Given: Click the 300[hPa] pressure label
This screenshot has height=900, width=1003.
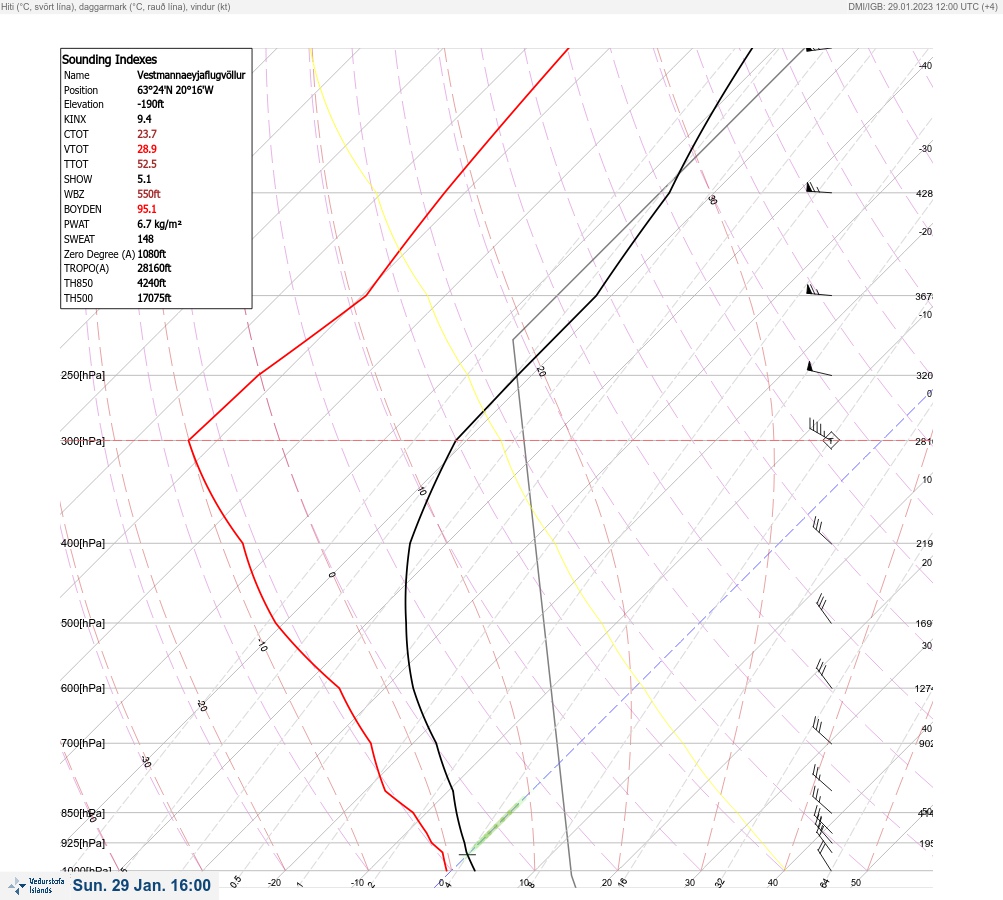Looking at the screenshot, I should tap(83, 441).
